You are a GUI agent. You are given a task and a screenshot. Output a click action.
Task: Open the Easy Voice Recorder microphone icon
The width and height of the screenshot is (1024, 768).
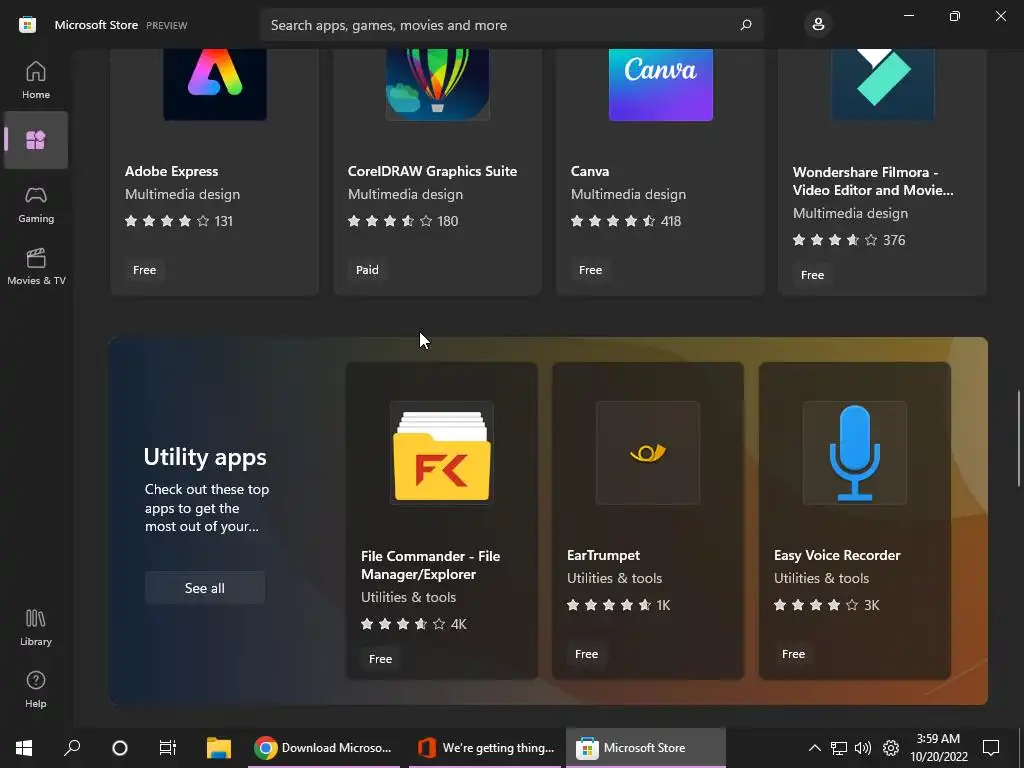[x=854, y=453]
